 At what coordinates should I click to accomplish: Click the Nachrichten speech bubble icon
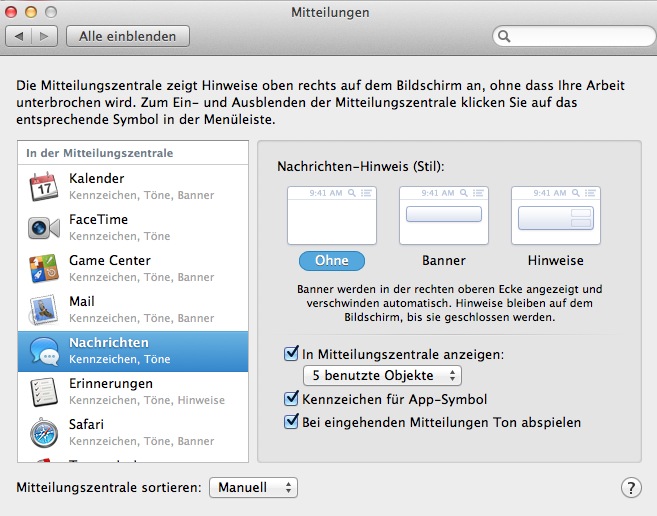tap(44, 350)
